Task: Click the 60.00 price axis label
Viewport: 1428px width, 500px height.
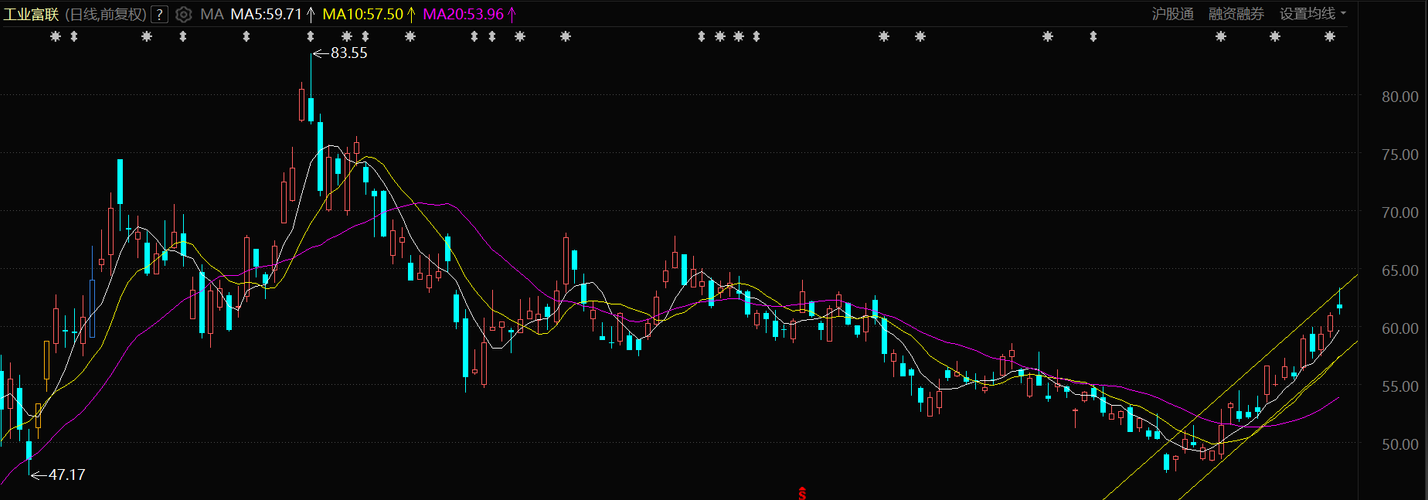Action: (1399, 328)
